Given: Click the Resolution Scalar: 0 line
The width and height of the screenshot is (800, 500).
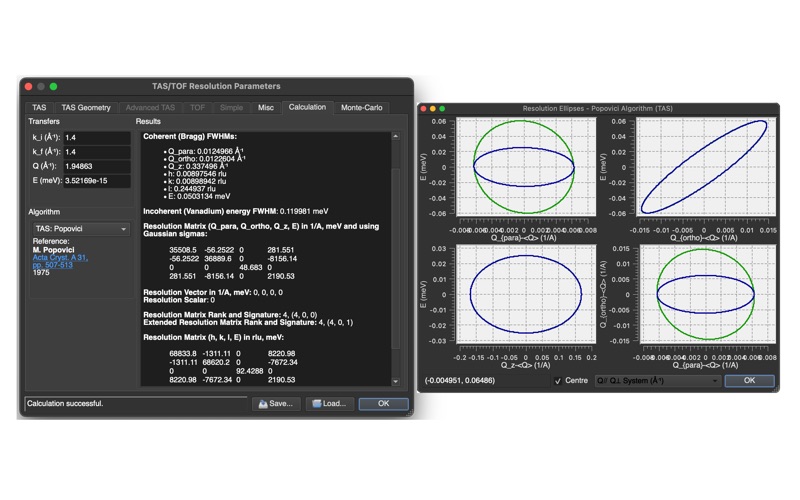Looking at the screenshot, I should click(179, 300).
